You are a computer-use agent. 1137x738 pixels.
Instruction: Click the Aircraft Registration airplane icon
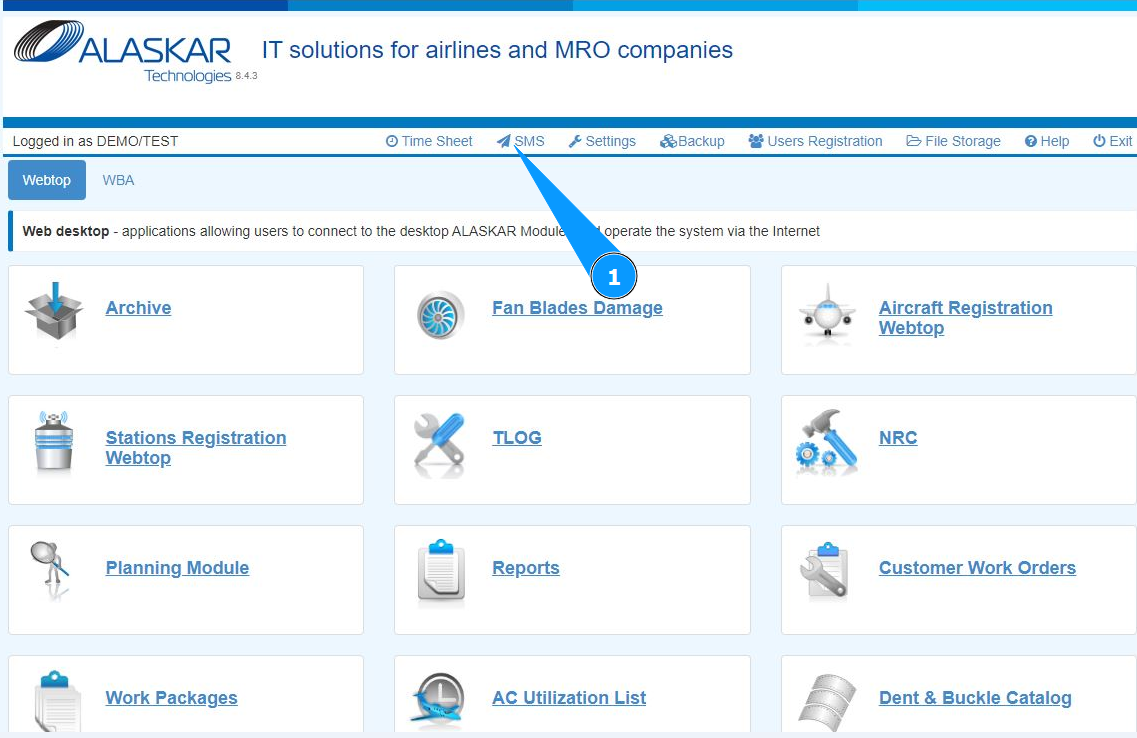[x=827, y=313]
